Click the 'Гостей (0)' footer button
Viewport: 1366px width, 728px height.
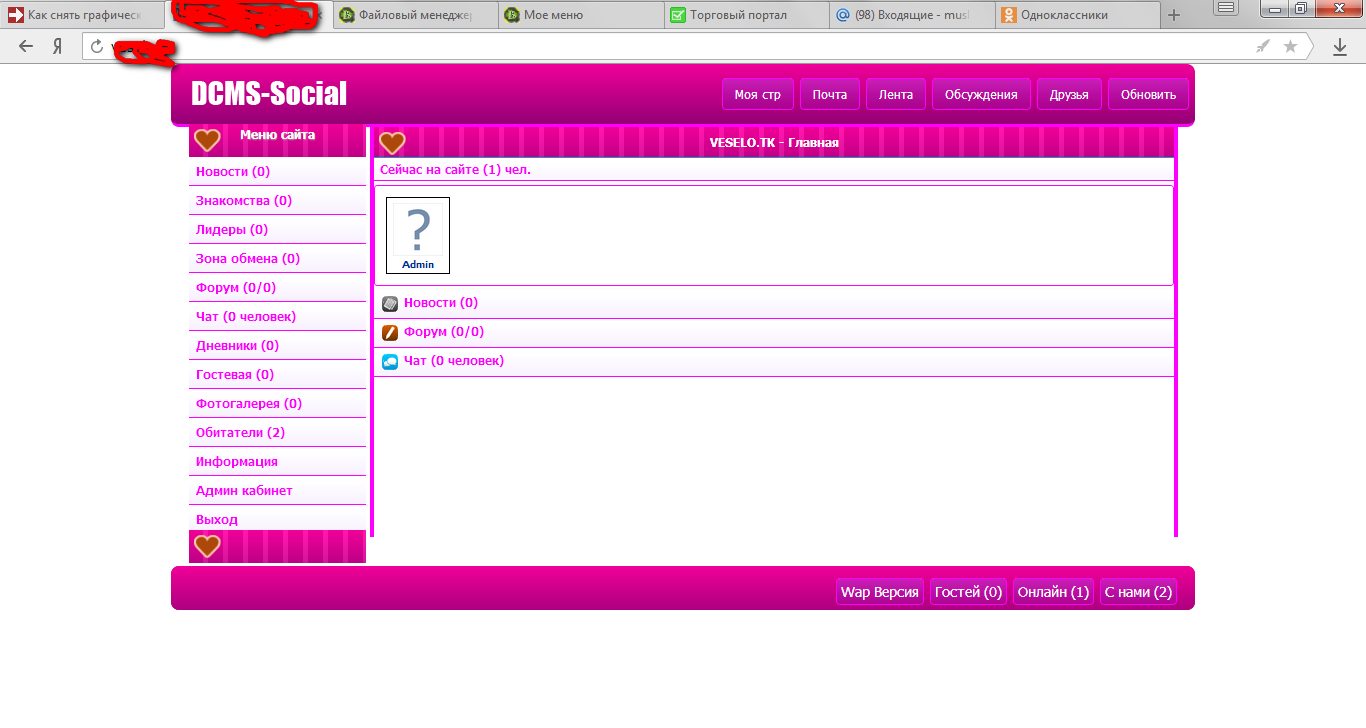tap(968, 592)
